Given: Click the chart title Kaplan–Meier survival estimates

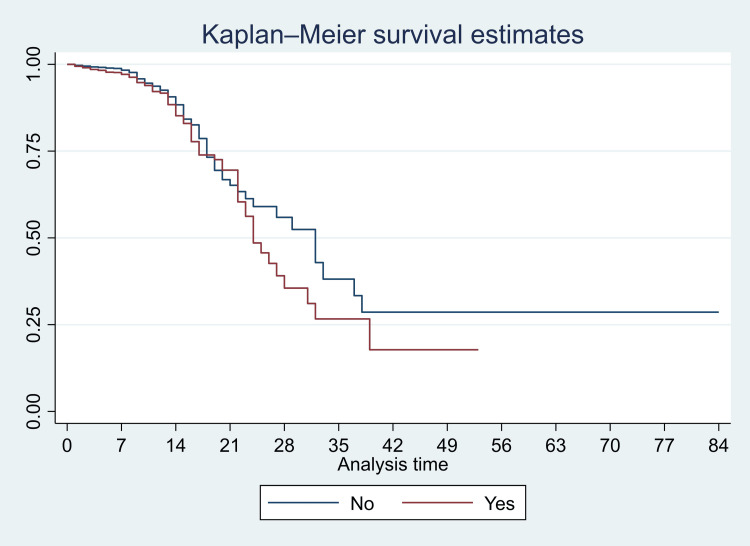Looking at the screenshot, I should [x=393, y=34].
